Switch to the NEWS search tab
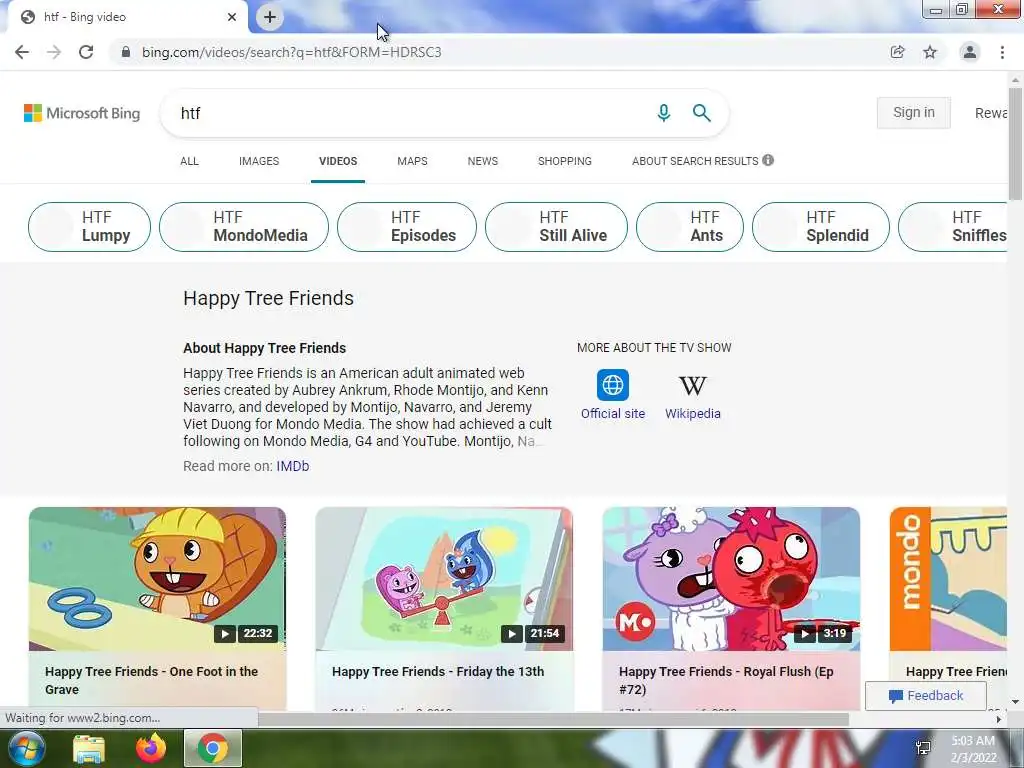The height and width of the screenshot is (768, 1024). (483, 161)
